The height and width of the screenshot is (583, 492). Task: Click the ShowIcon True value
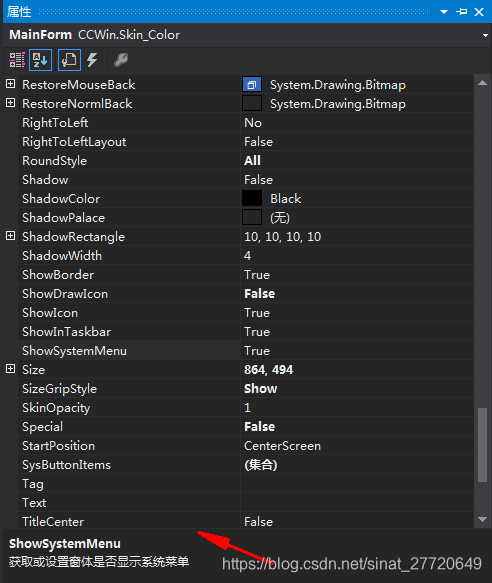click(x=257, y=313)
